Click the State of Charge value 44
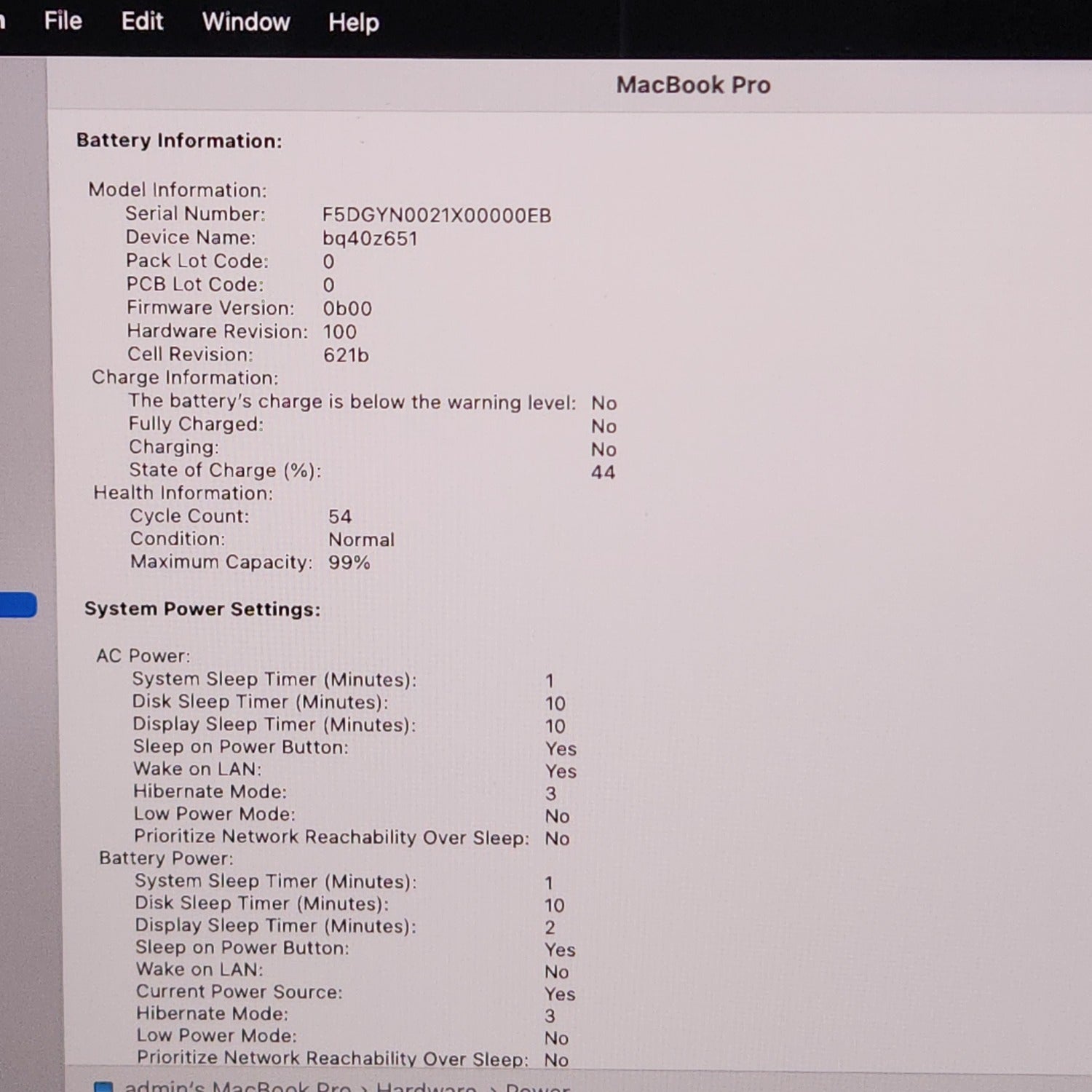 click(603, 472)
